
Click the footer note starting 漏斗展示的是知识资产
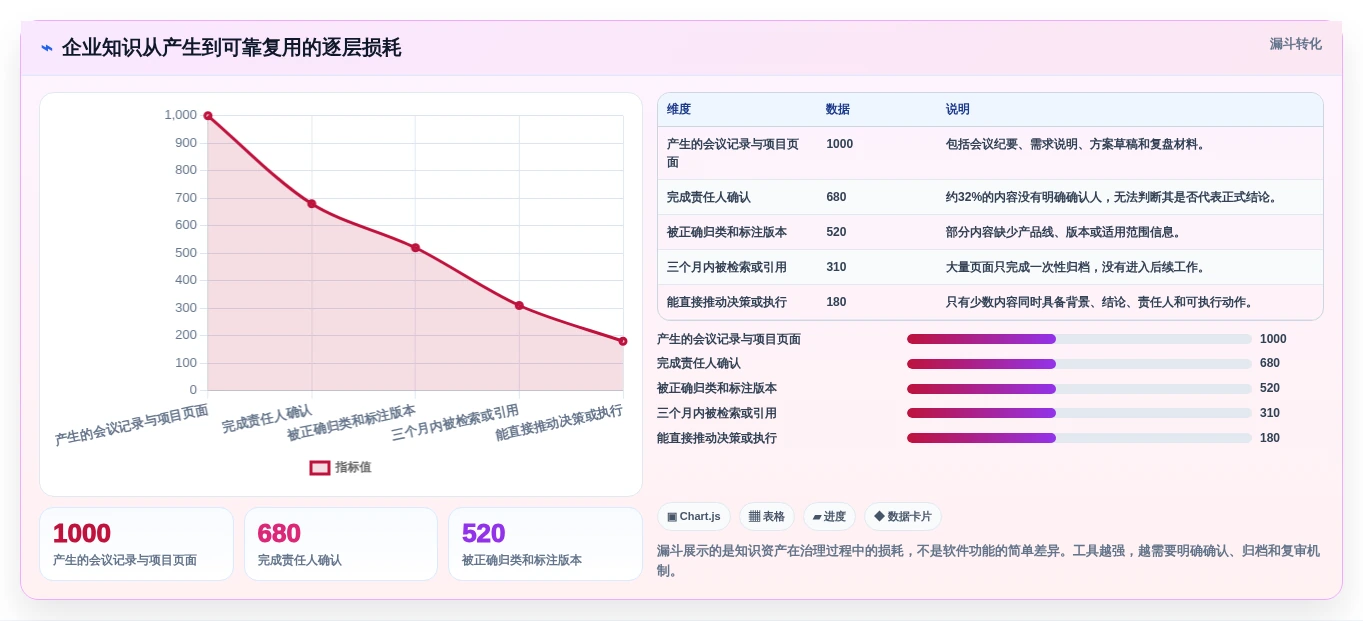click(x=988, y=560)
